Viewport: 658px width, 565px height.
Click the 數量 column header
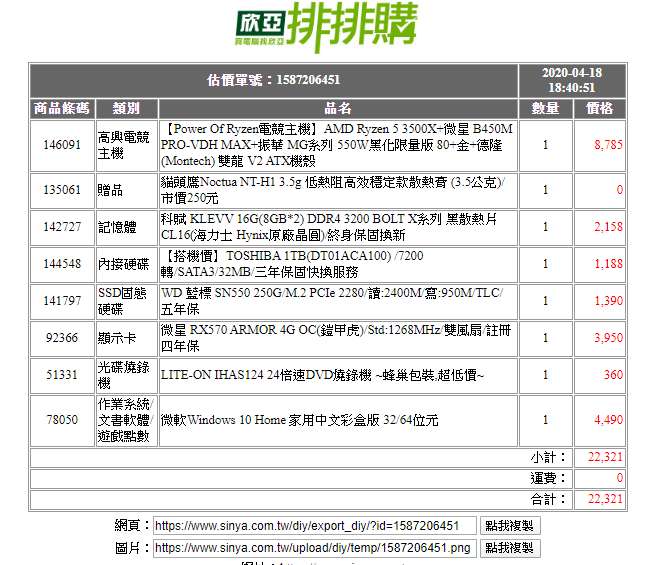coord(546,109)
